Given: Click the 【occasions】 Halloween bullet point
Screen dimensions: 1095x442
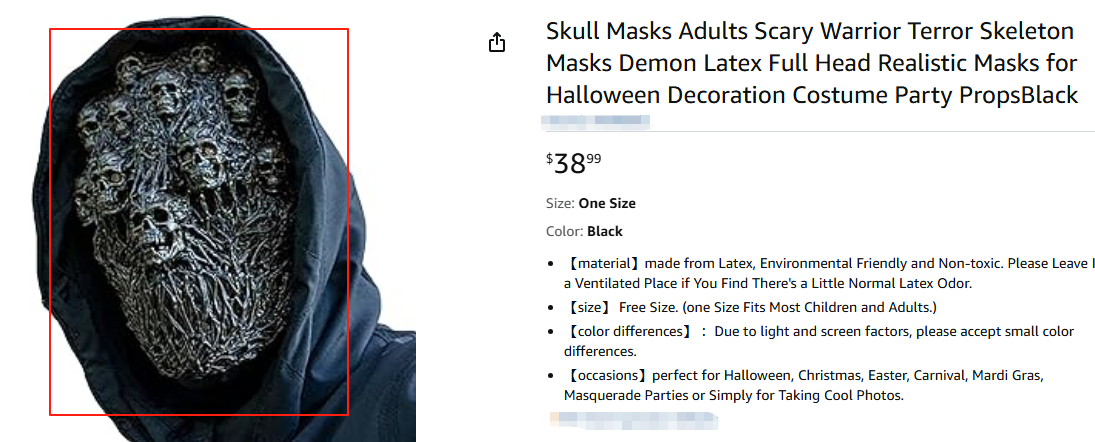Looking at the screenshot, I should 803,376.
